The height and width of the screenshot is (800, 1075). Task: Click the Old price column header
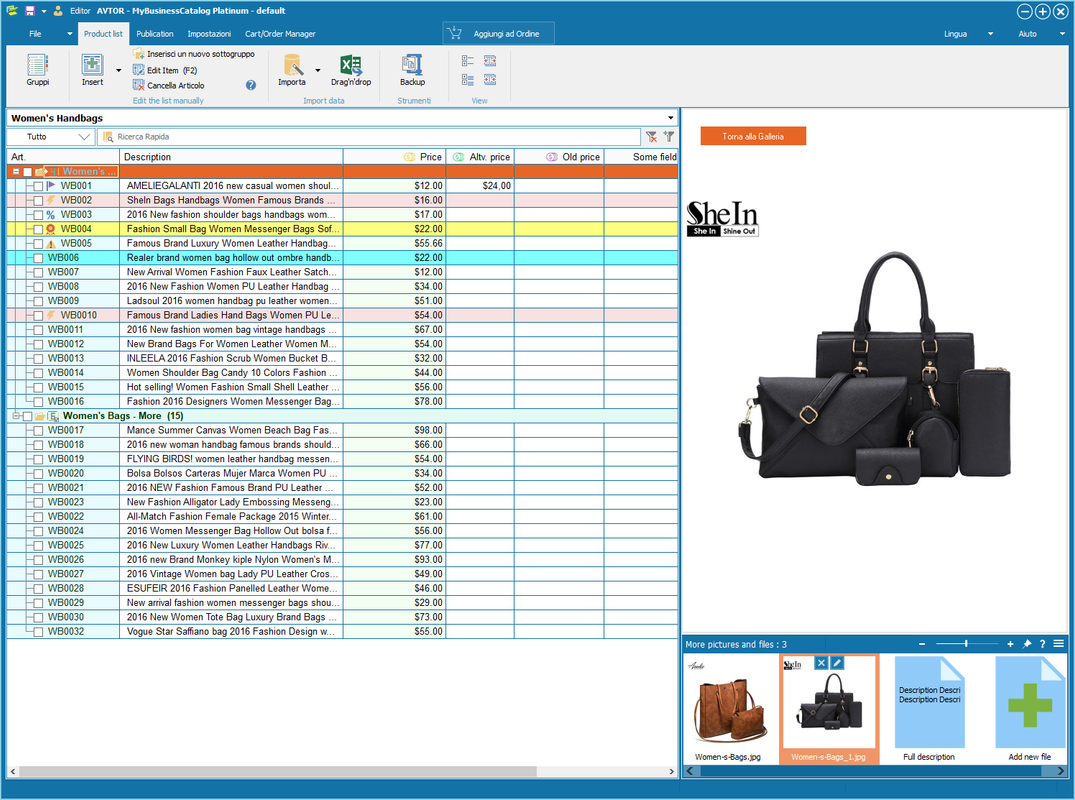pyautogui.click(x=559, y=157)
